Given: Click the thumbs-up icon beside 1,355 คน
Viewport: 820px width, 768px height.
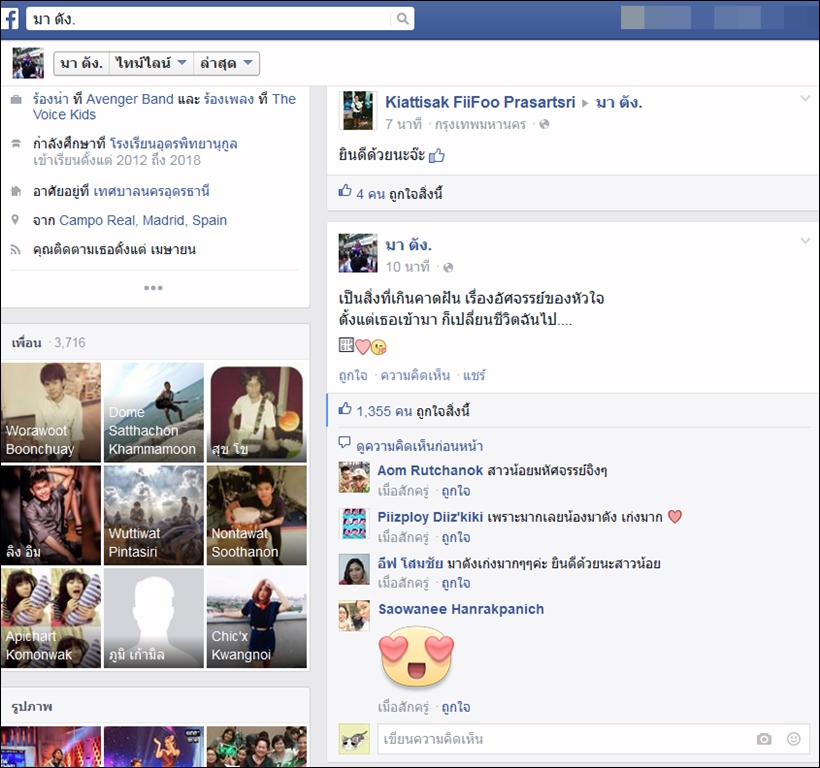Looking at the screenshot, I should [x=345, y=408].
